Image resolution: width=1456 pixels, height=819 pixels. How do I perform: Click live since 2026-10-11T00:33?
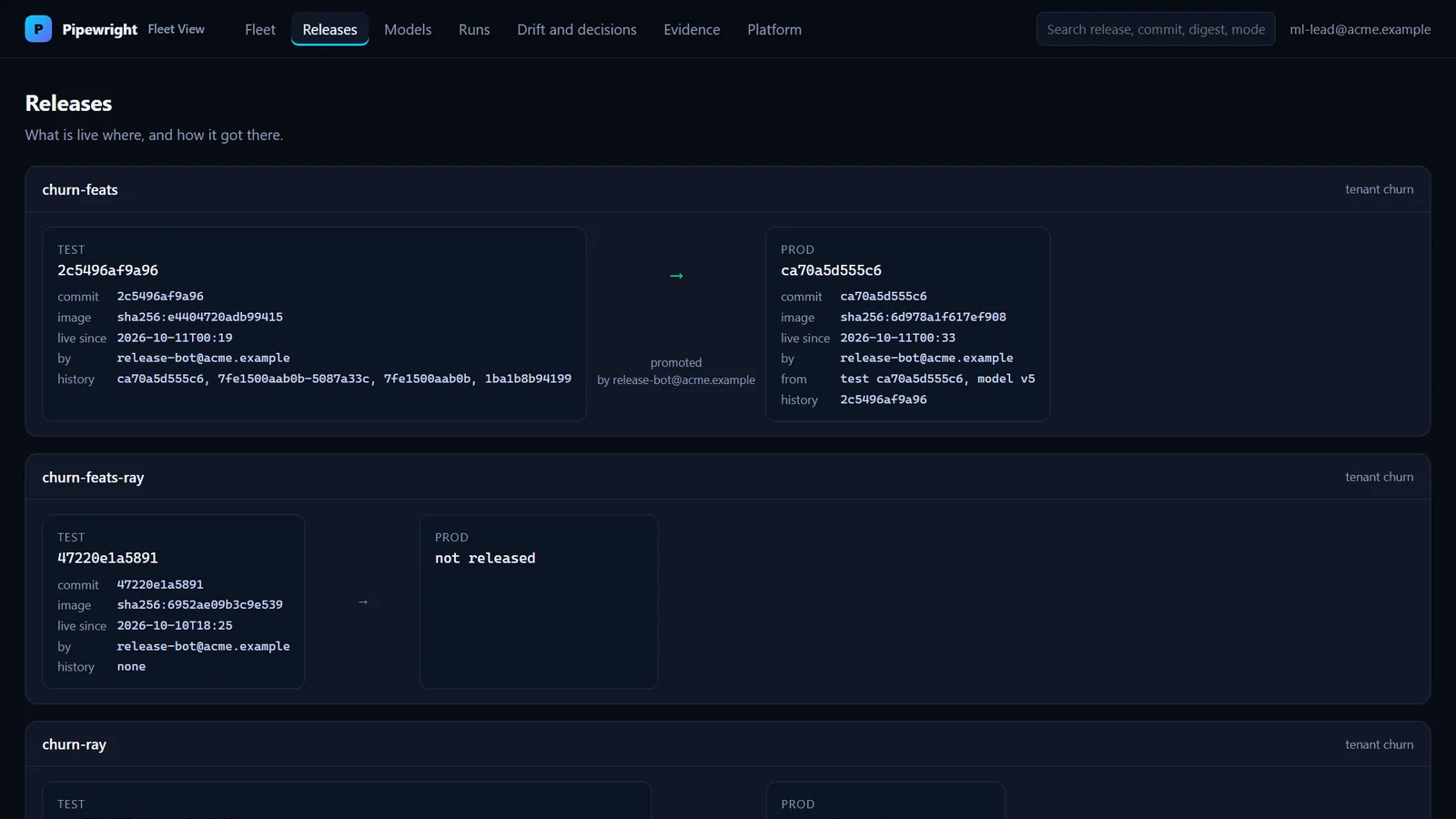click(897, 338)
